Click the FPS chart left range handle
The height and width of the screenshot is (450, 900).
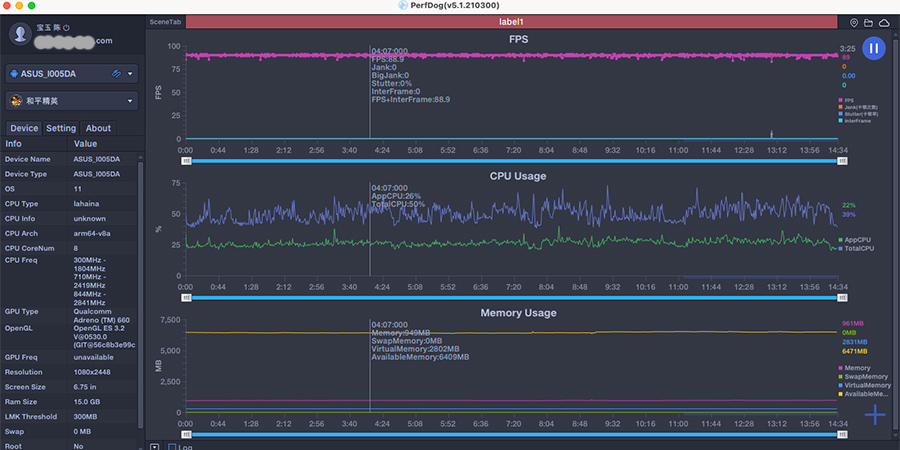tap(187, 161)
